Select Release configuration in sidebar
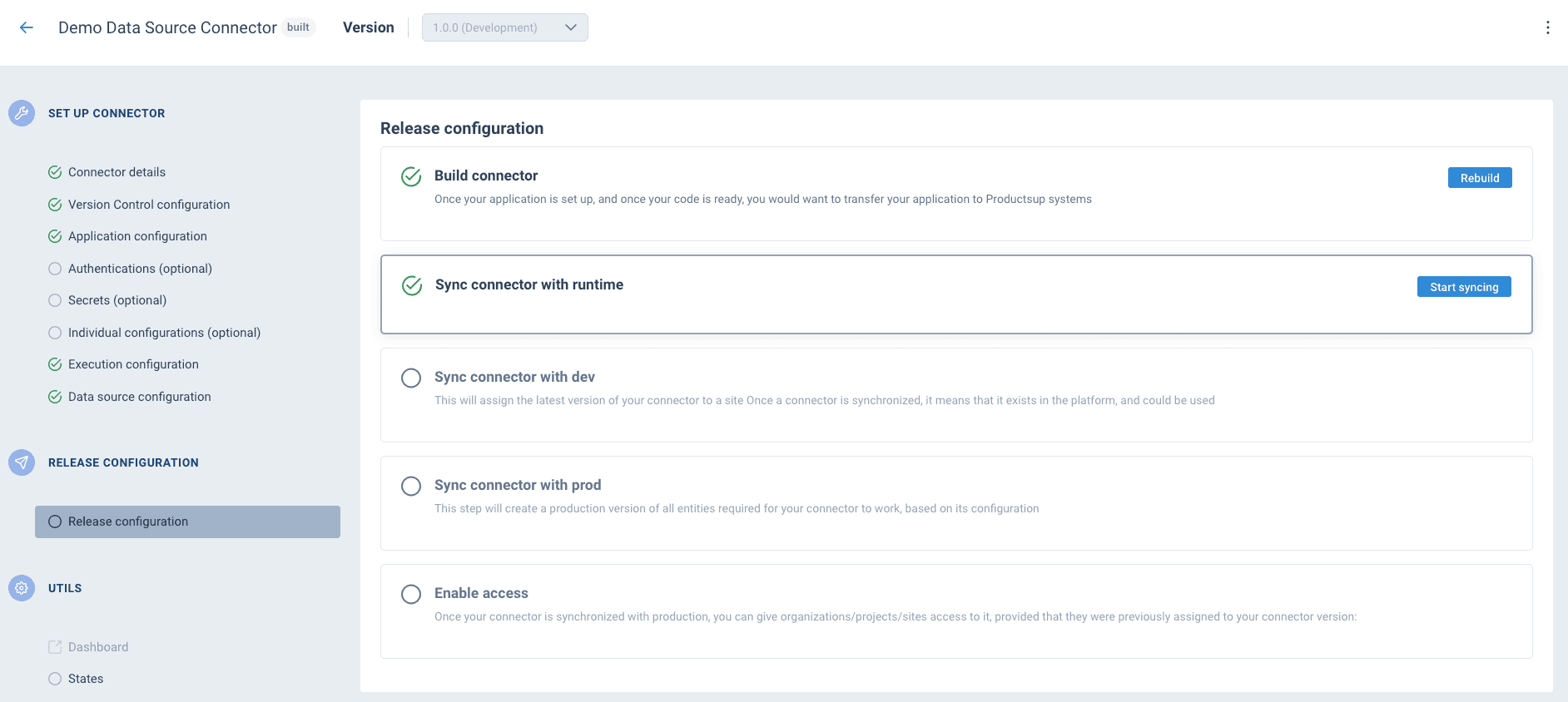The width and height of the screenshot is (1568, 702). (x=128, y=522)
